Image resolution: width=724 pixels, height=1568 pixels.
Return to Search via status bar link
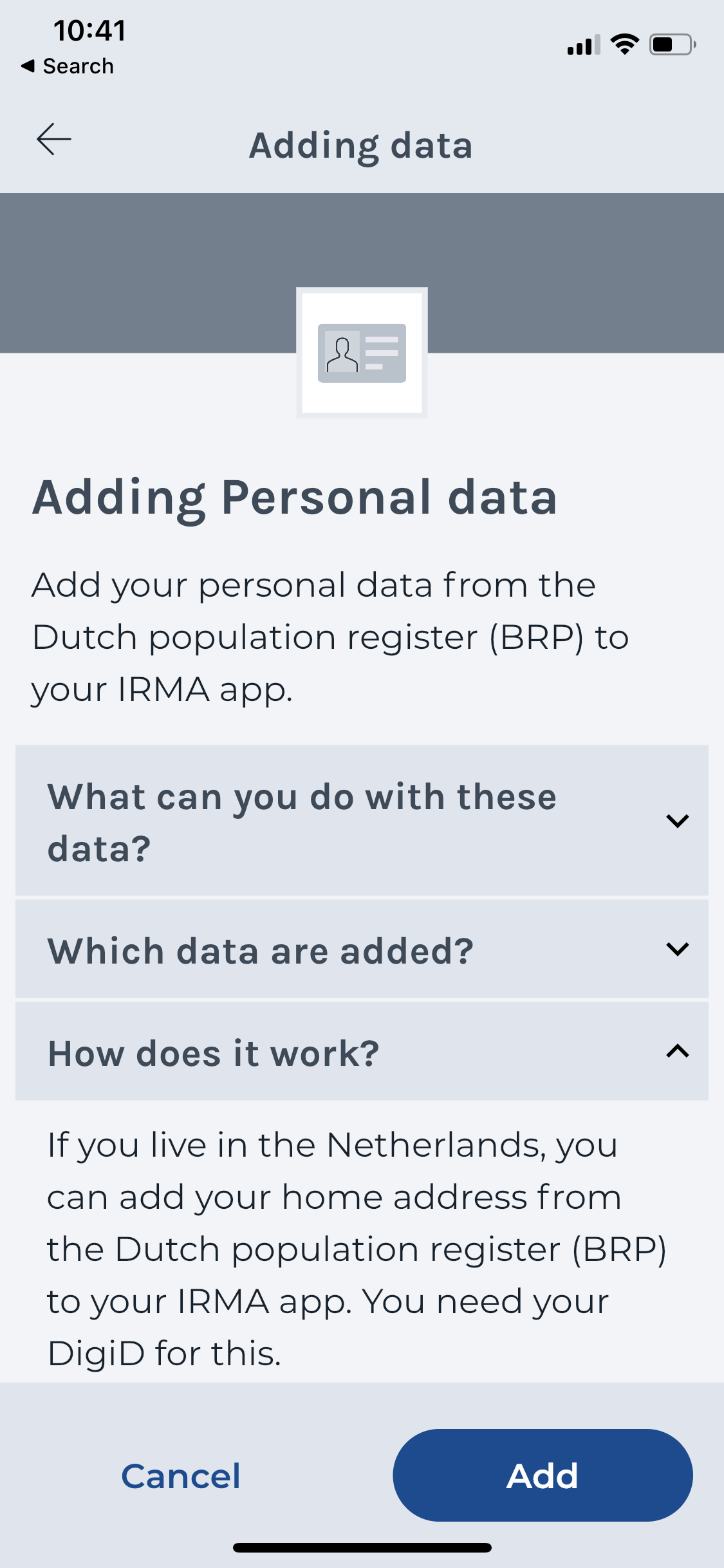[68, 66]
